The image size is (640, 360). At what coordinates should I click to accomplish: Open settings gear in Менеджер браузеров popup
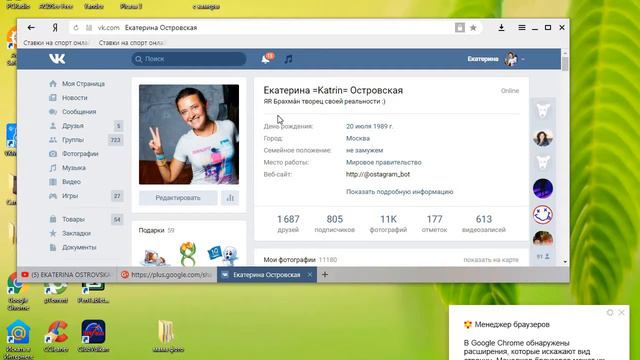click(610, 313)
